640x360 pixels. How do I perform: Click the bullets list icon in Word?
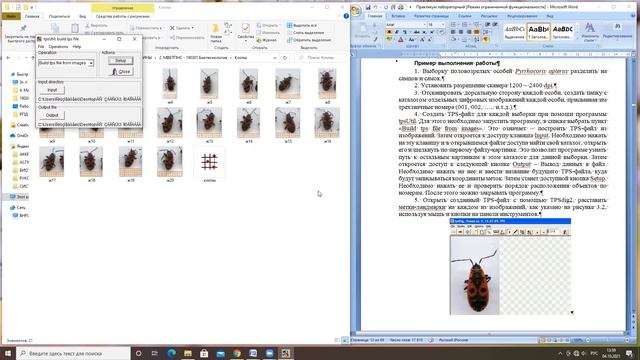point(453,24)
